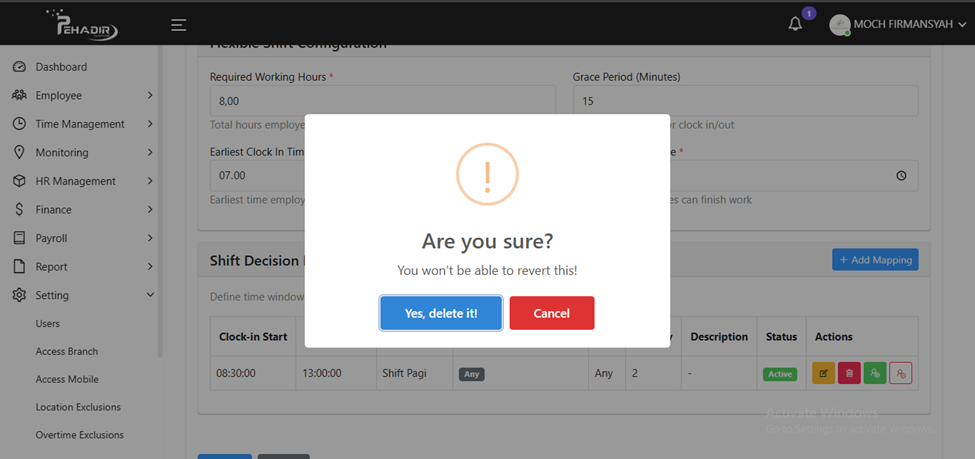Click the yellow edit mapping icon
This screenshot has width=975, height=459.
point(823,373)
